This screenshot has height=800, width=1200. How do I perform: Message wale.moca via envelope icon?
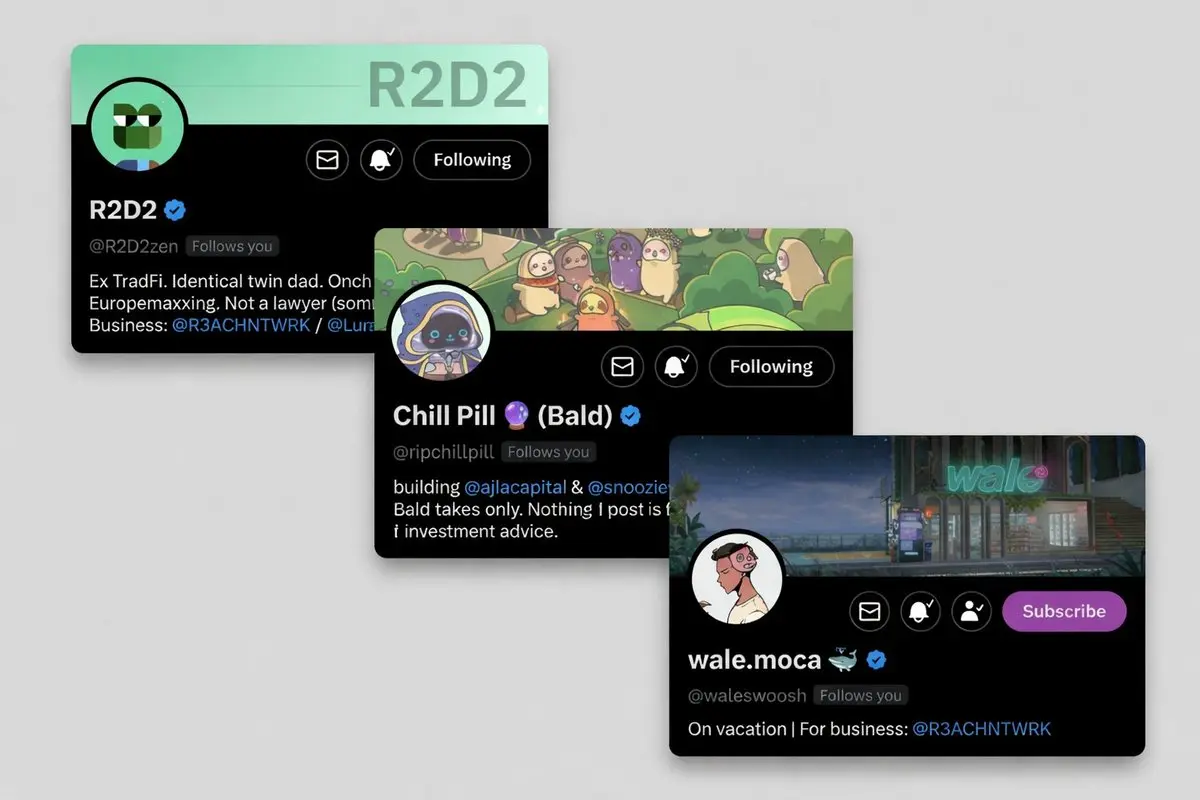tap(870, 611)
